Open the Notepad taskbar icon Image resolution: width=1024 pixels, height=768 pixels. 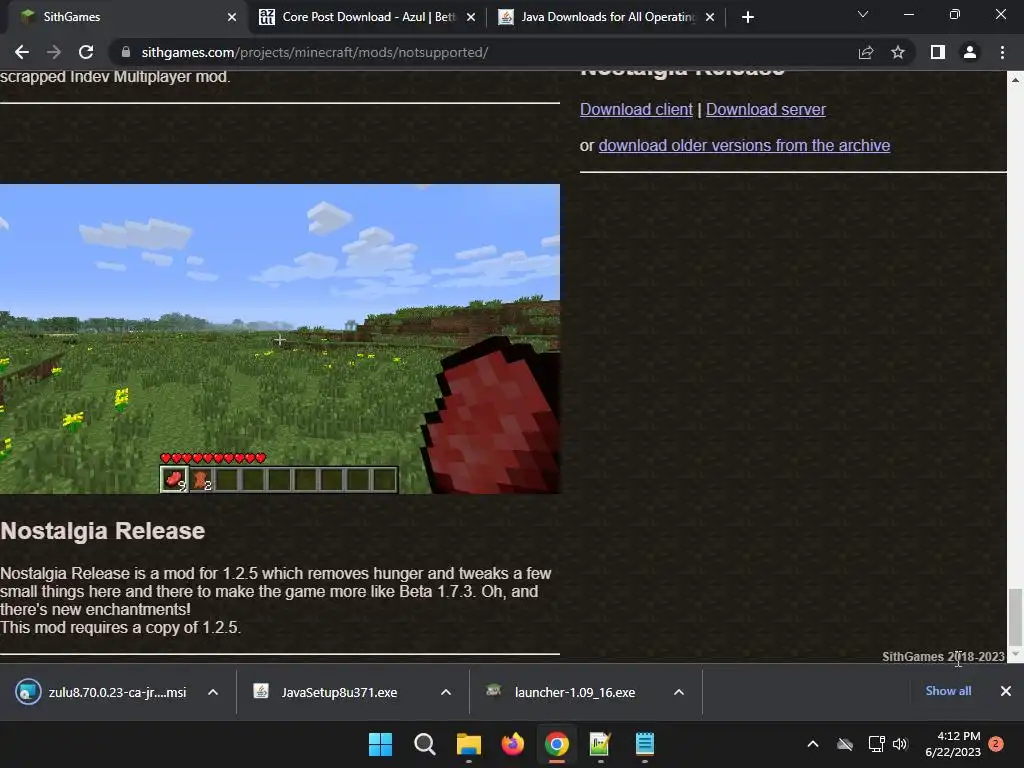[645, 744]
